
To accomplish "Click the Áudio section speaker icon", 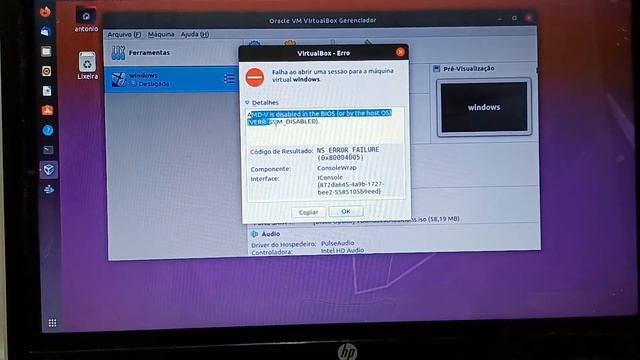I will click(x=255, y=234).
